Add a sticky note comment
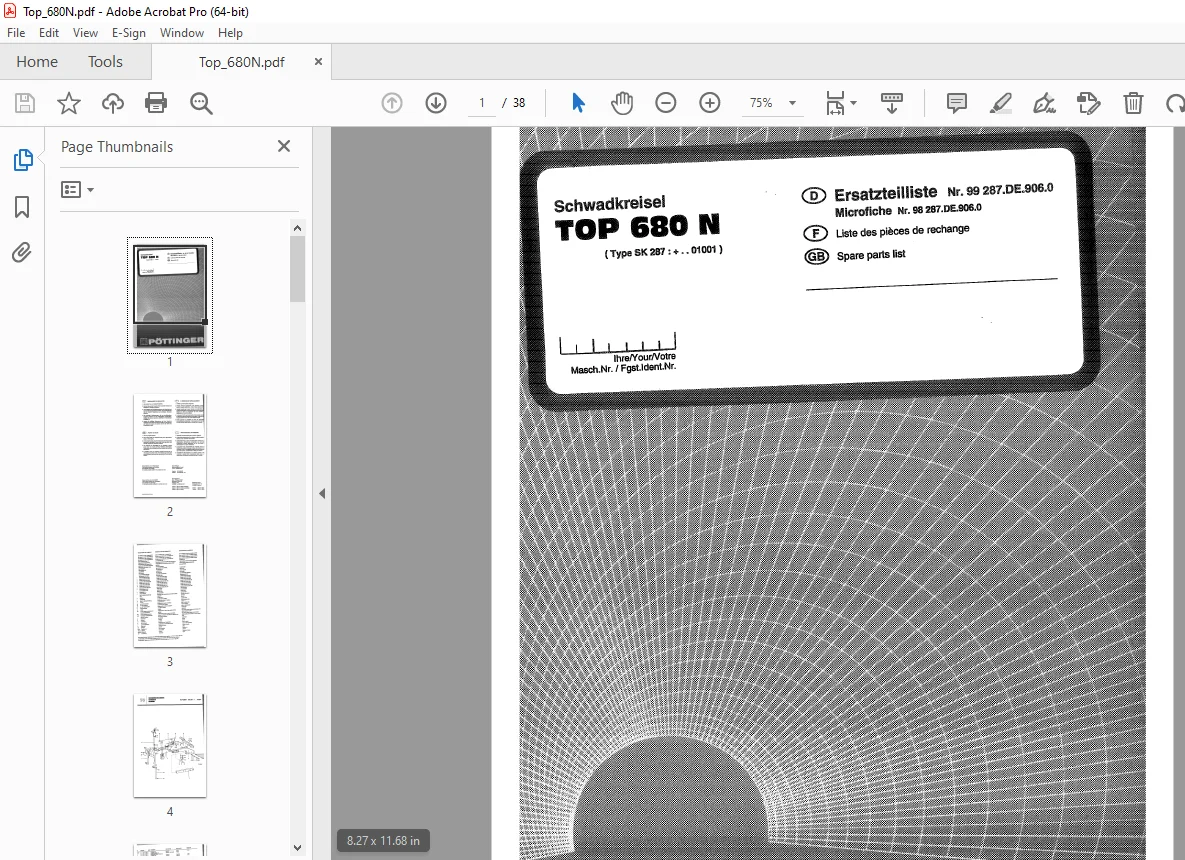This screenshot has width=1185, height=860. (957, 103)
